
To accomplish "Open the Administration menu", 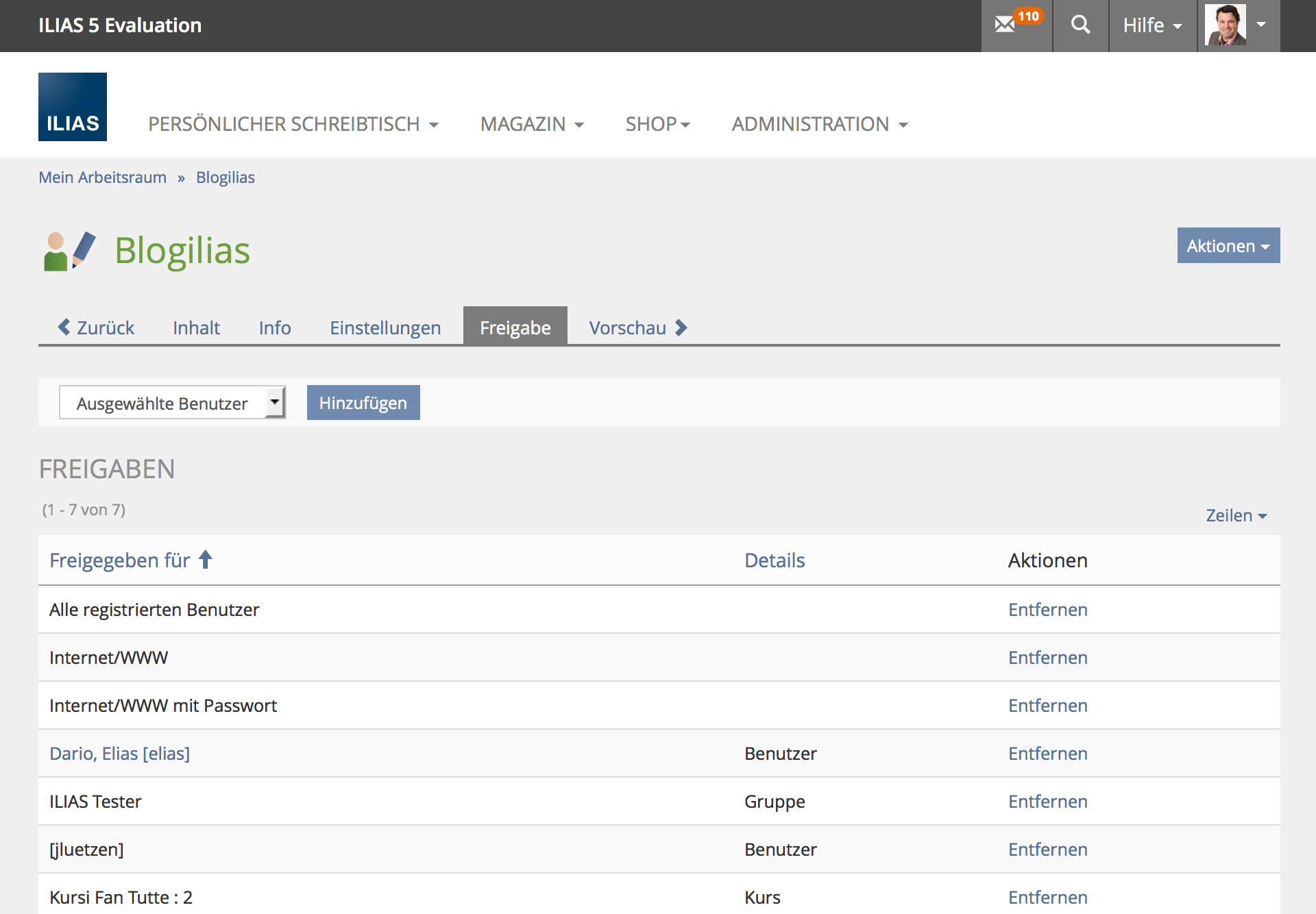I will click(819, 124).
